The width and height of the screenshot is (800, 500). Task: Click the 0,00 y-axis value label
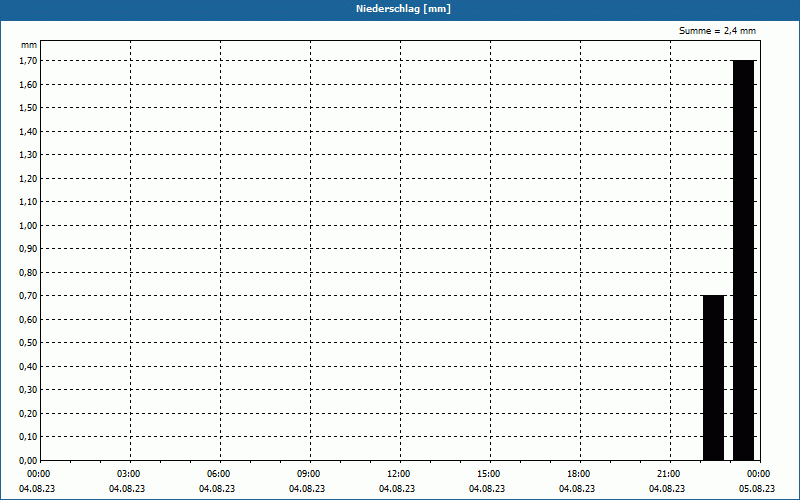click(x=28, y=460)
